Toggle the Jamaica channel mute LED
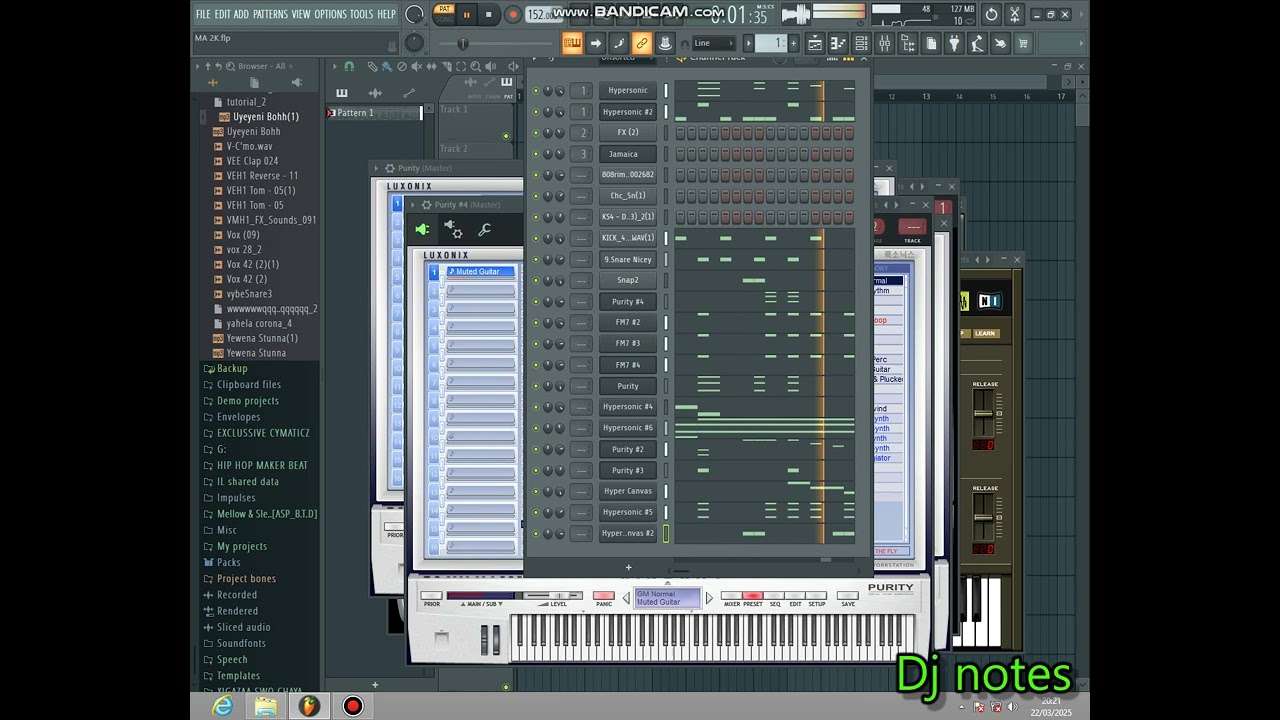1280x720 pixels. pyautogui.click(x=535, y=154)
